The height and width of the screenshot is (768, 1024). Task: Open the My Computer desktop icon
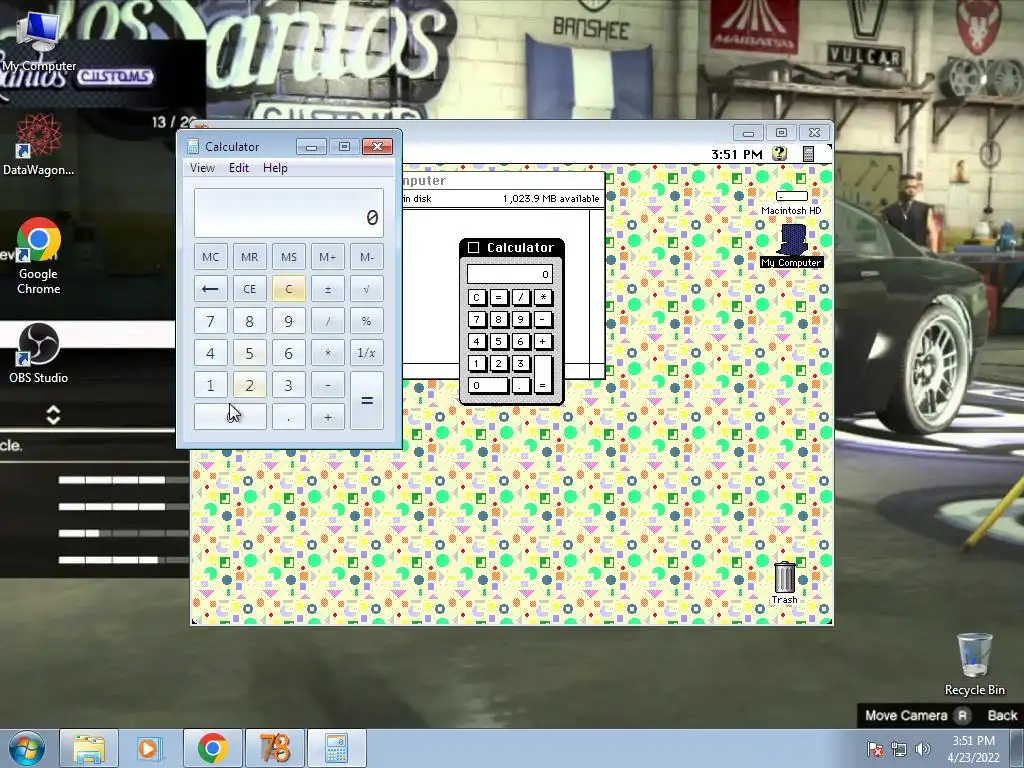click(x=38, y=41)
